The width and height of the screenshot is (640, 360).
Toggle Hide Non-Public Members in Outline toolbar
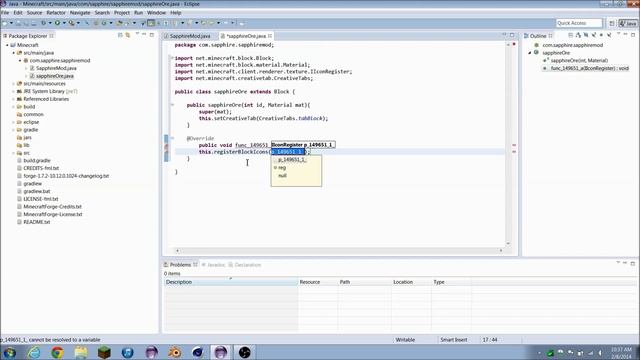pos(601,36)
